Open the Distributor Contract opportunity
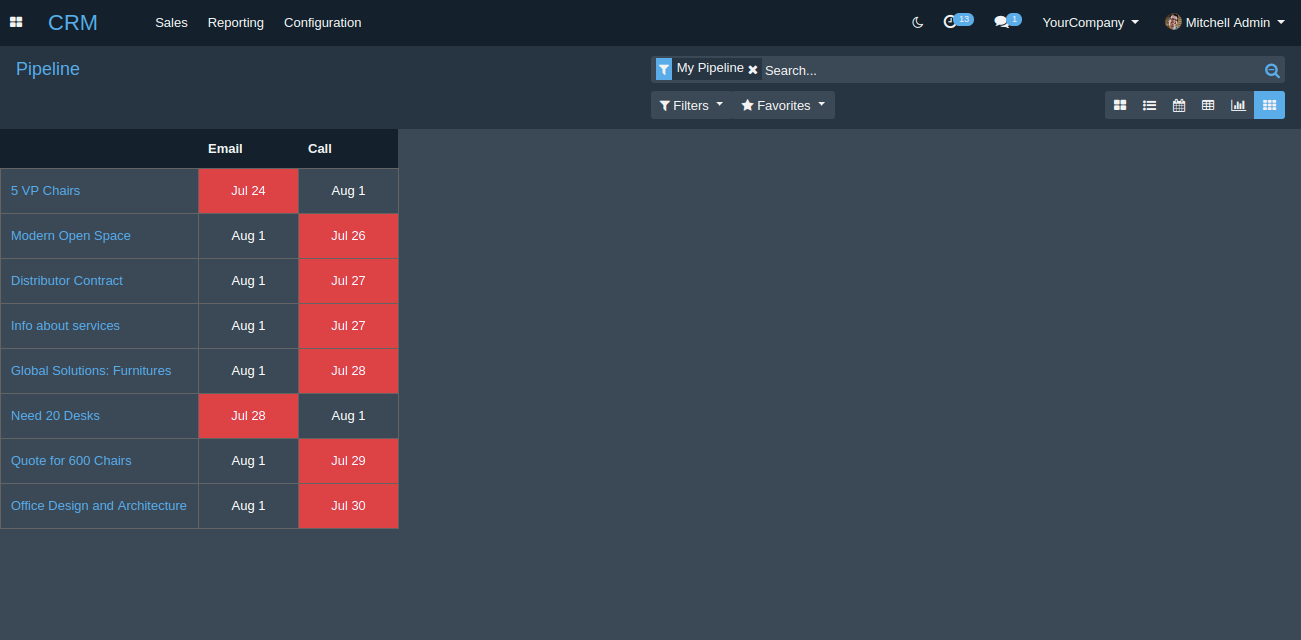 click(x=66, y=280)
